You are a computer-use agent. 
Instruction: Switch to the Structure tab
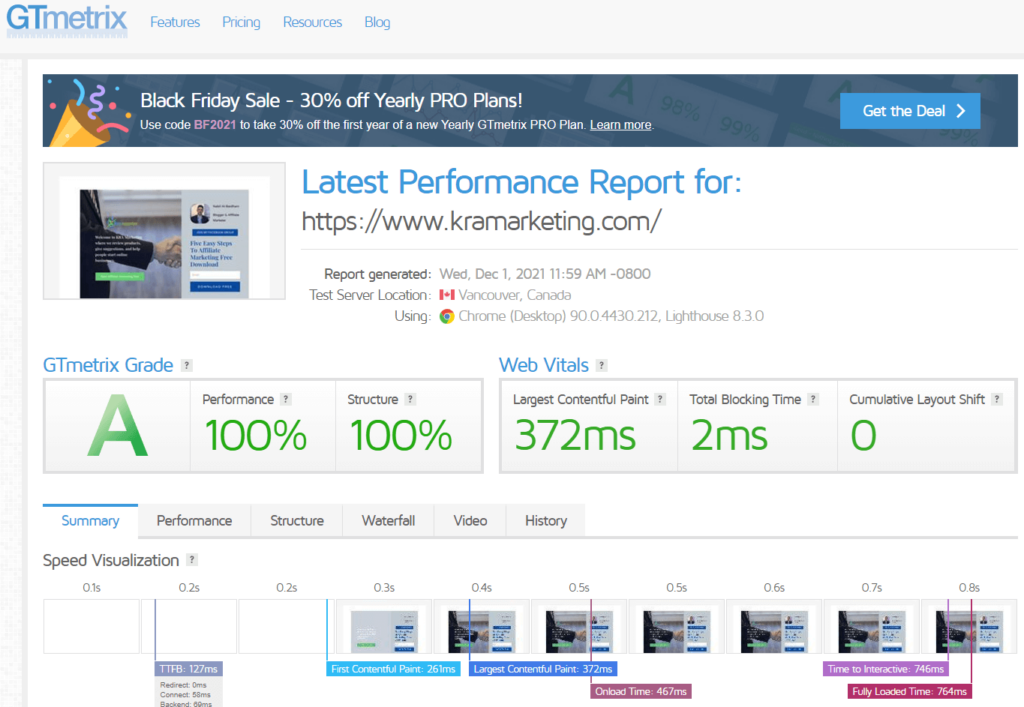pos(296,520)
